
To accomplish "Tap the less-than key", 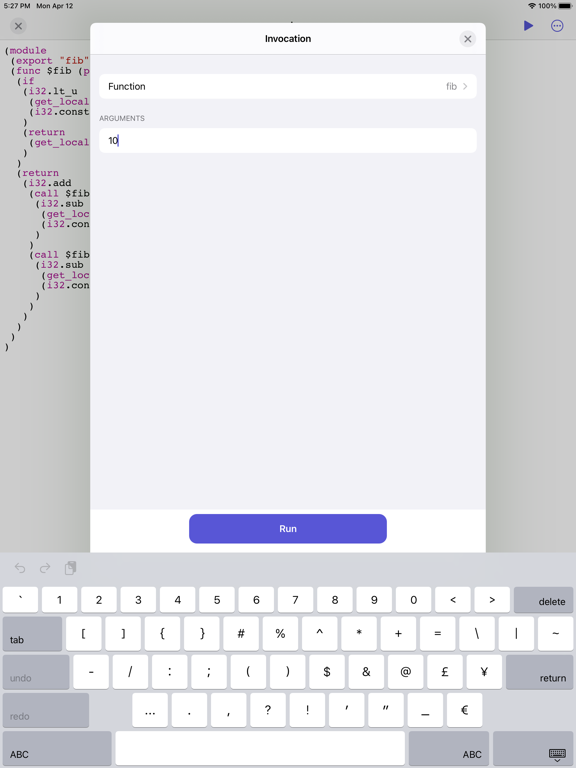I will [x=453, y=600].
